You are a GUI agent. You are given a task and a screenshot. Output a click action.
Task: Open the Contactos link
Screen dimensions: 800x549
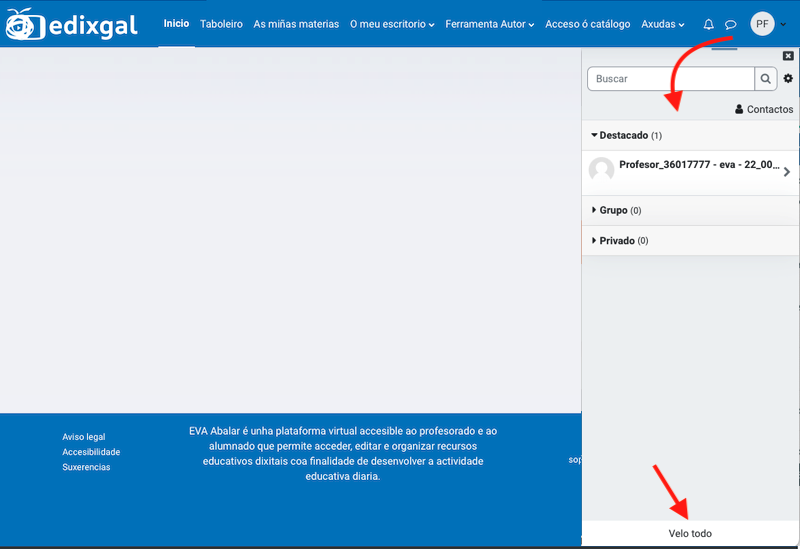coord(764,109)
